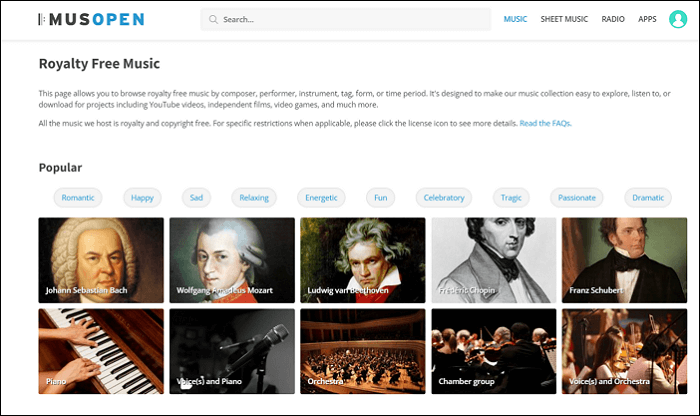
Task: Open the Radio nav item
Action: point(612,19)
